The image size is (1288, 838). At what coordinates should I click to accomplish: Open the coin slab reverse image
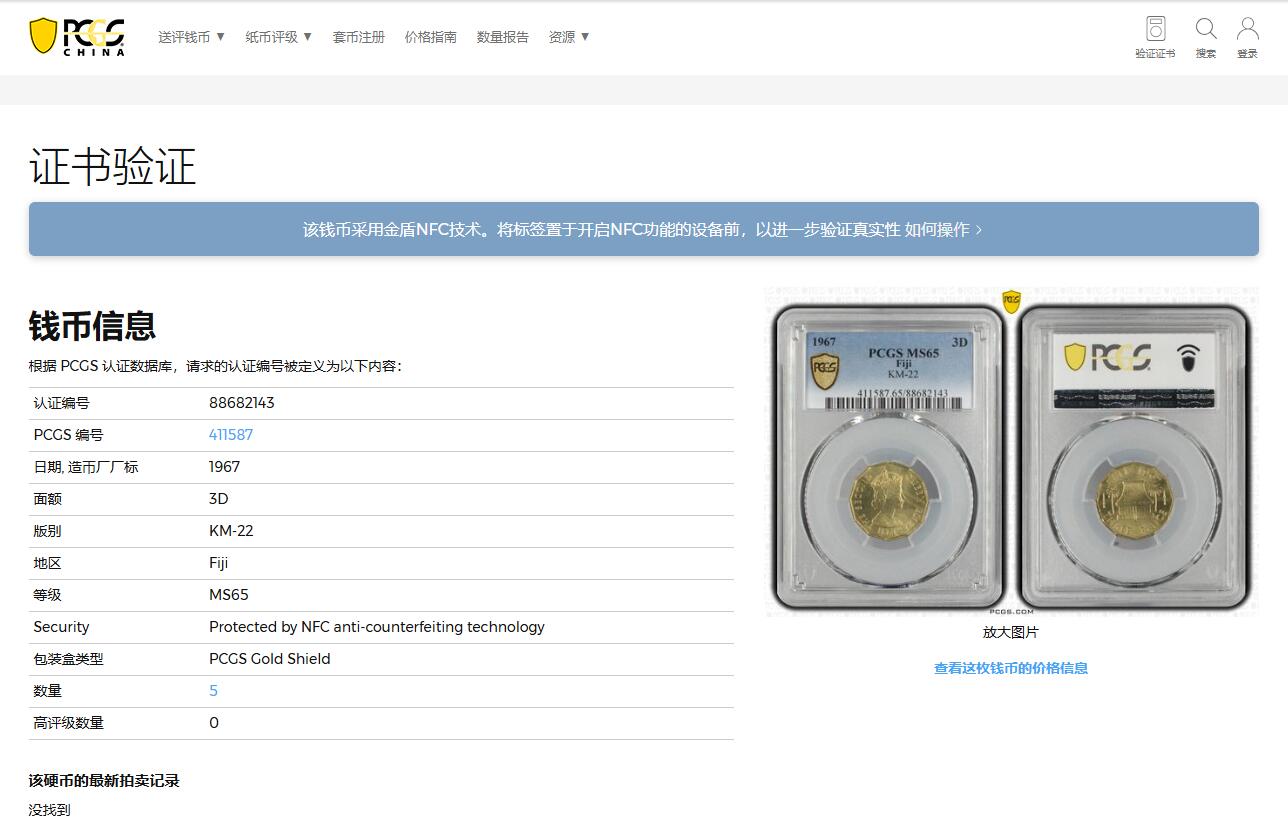1135,456
